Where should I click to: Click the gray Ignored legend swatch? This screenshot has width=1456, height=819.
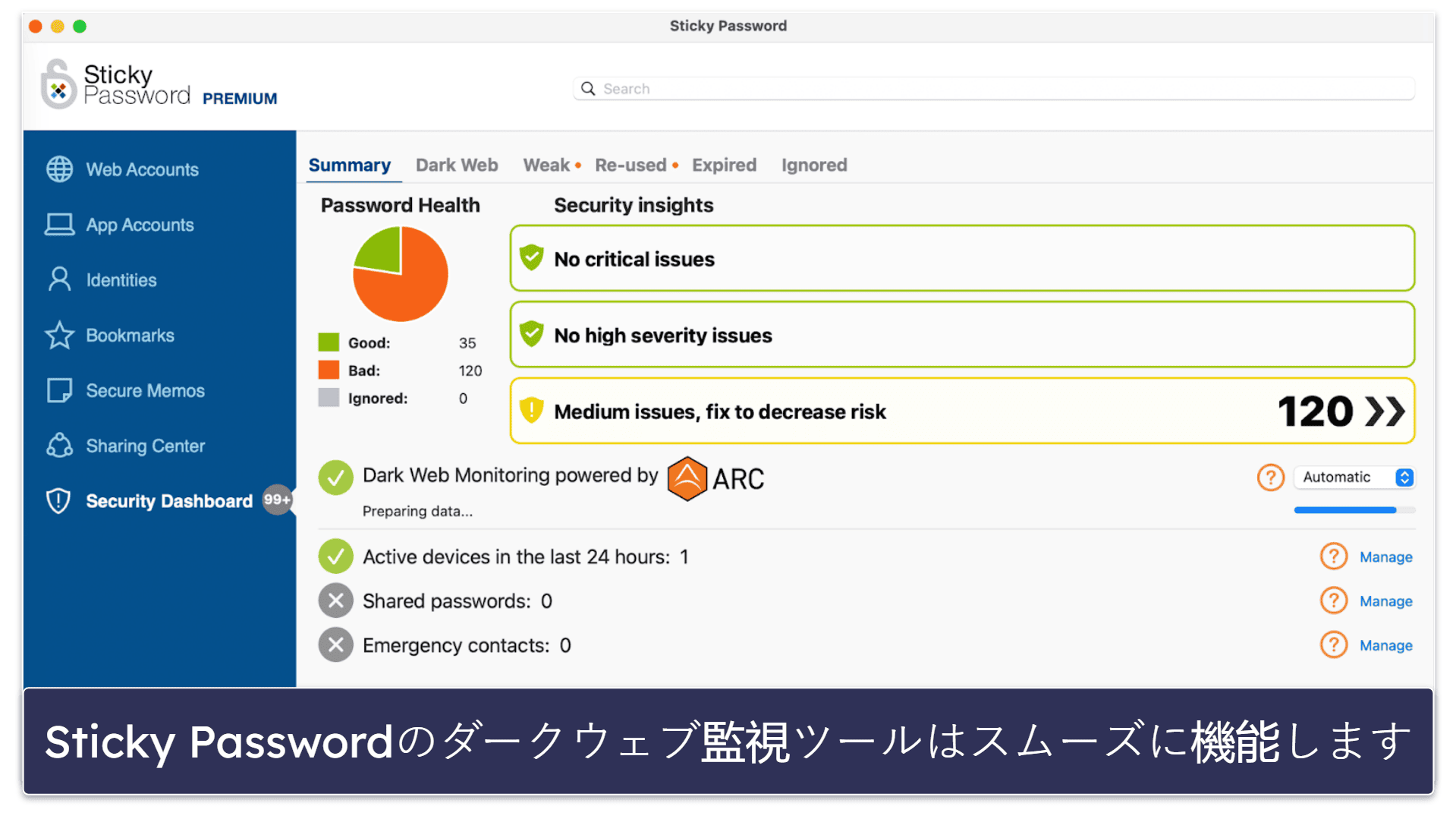coord(329,398)
